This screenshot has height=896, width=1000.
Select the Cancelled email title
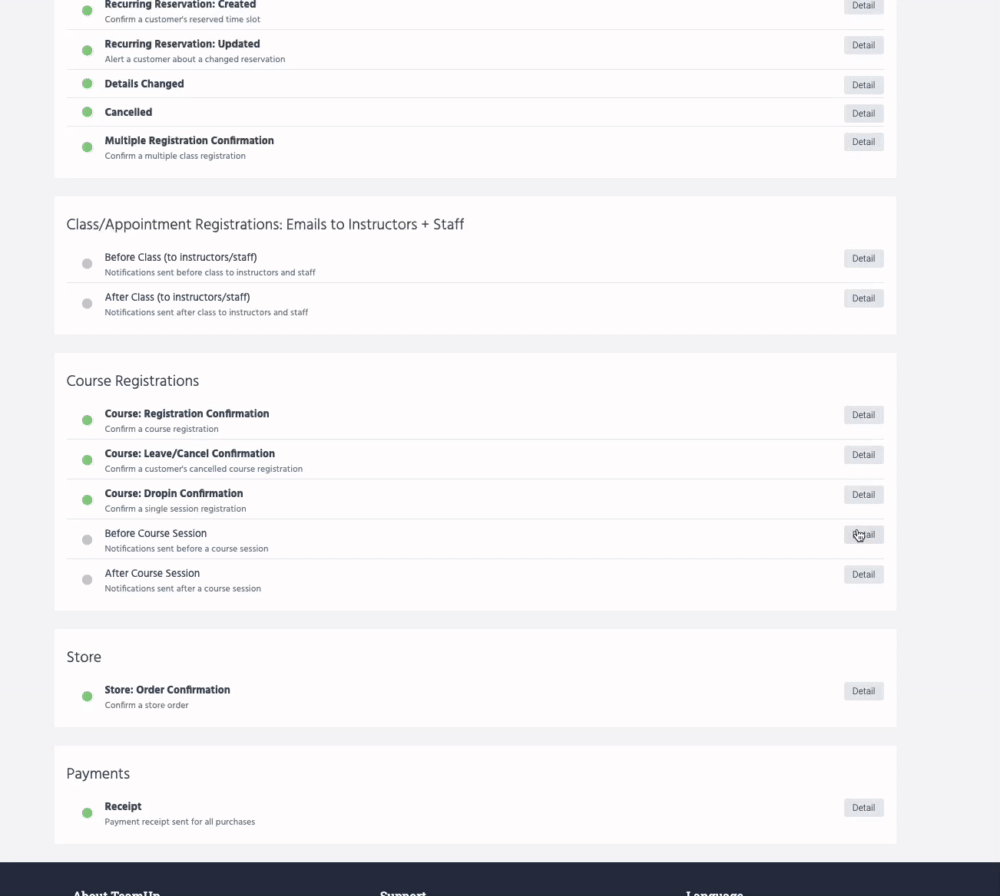(x=128, y=112)
